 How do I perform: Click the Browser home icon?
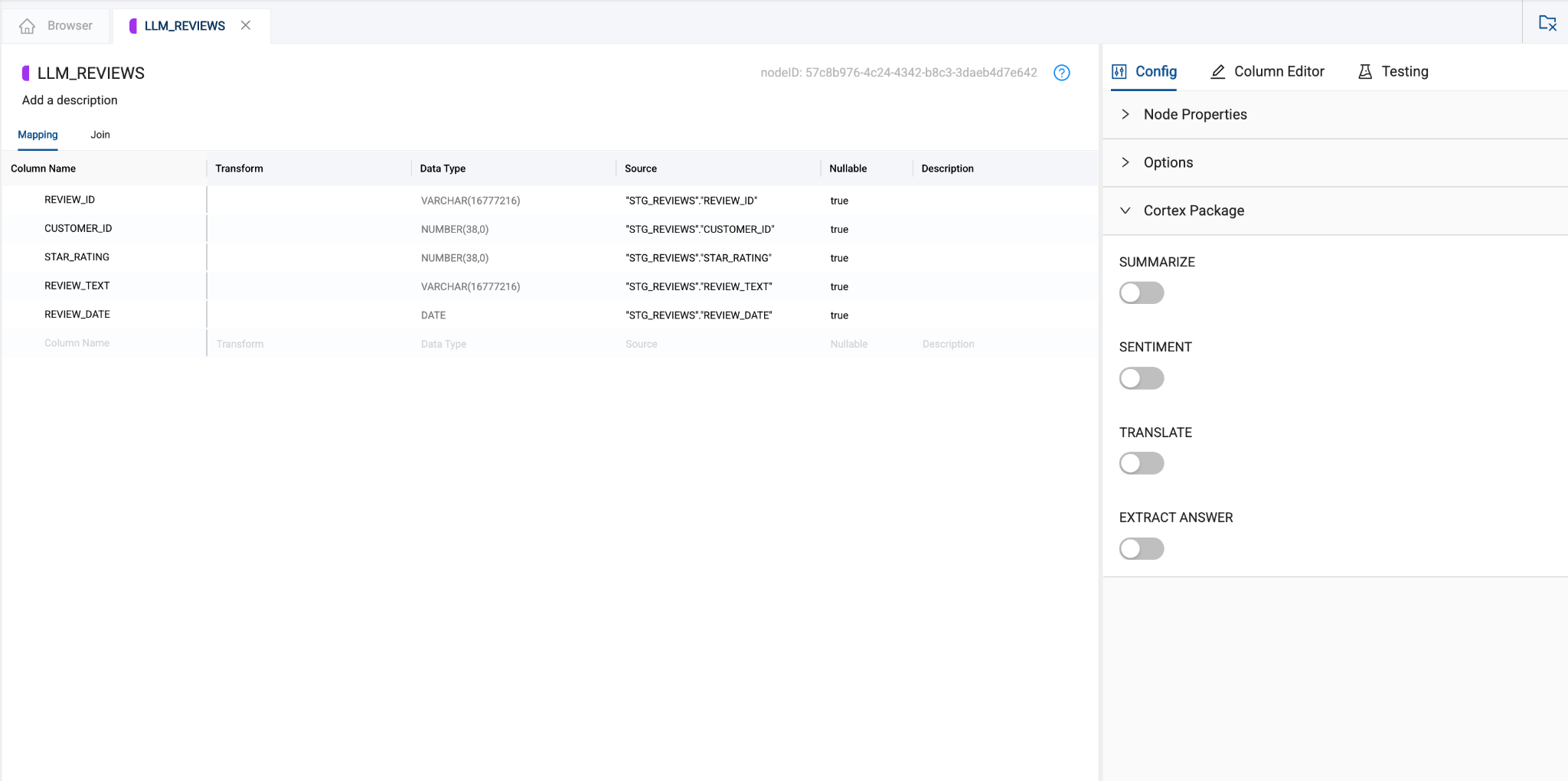(27, 26)
